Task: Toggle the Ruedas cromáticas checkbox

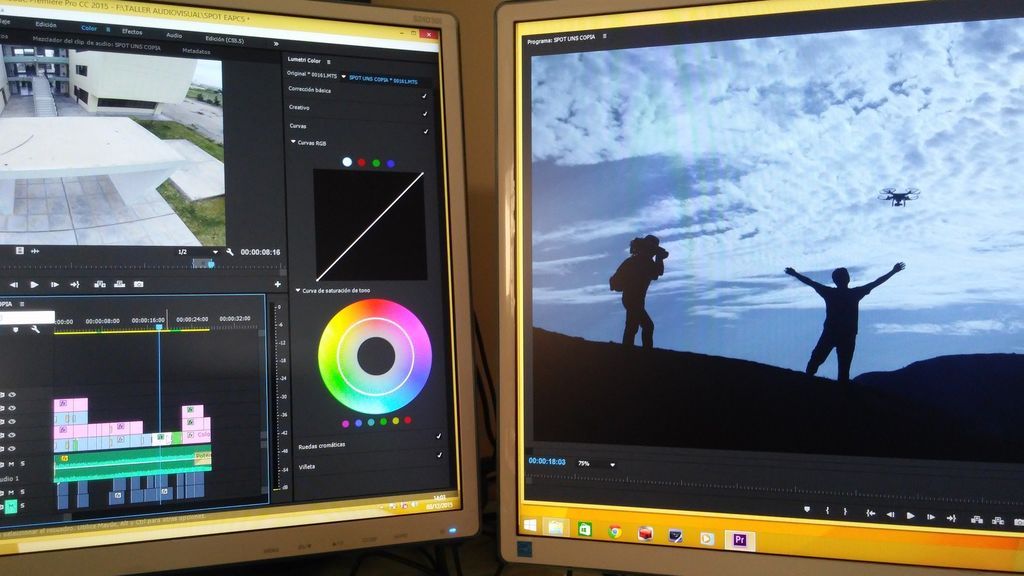Action: (439, 436)
